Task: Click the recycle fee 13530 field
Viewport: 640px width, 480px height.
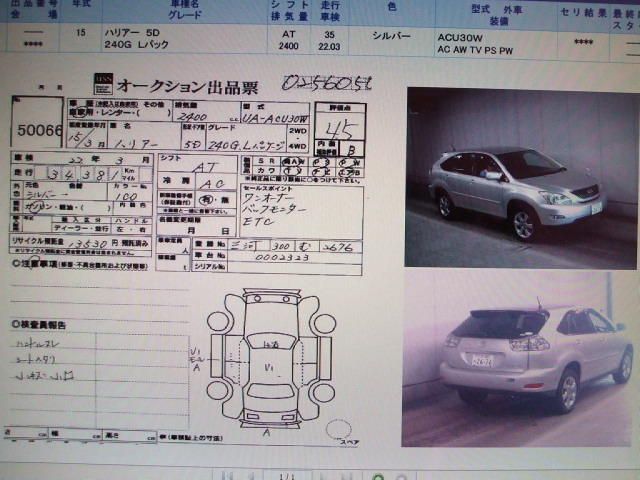Action: click(x=88, y=244)
